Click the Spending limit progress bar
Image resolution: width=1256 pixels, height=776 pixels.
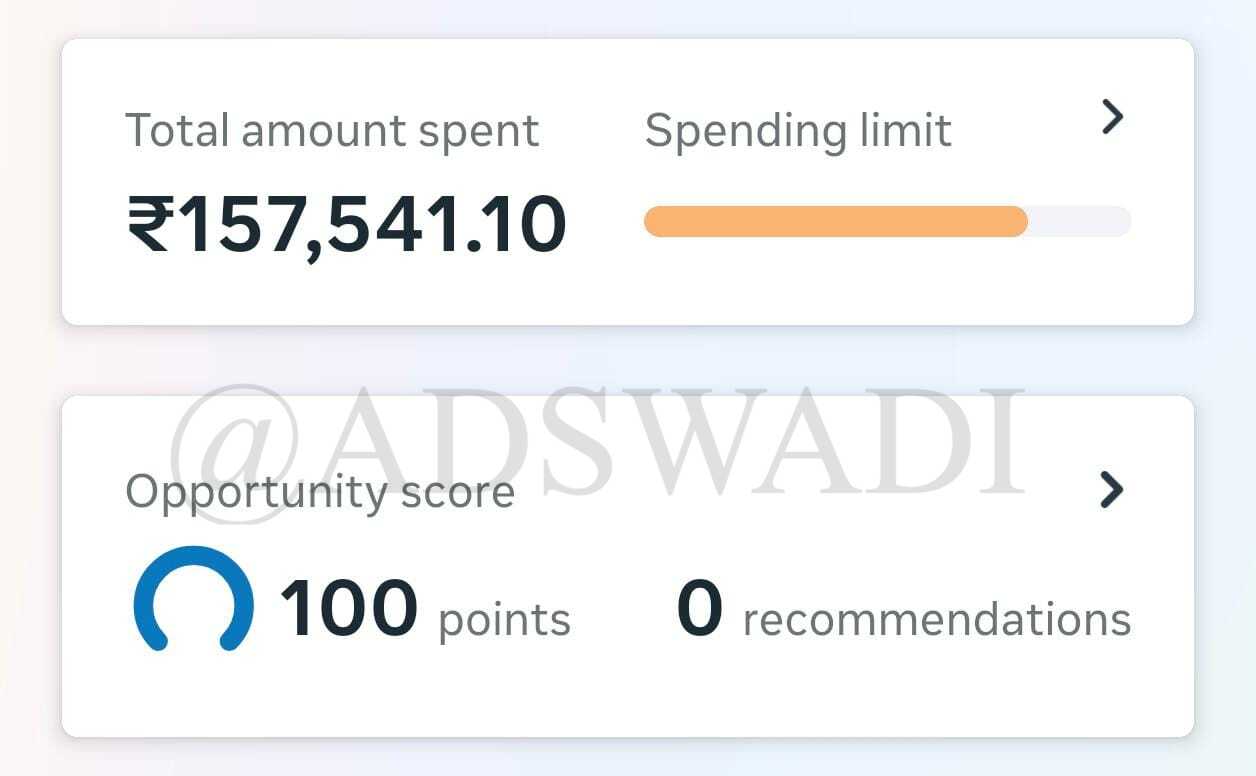(x=887, y=222)
